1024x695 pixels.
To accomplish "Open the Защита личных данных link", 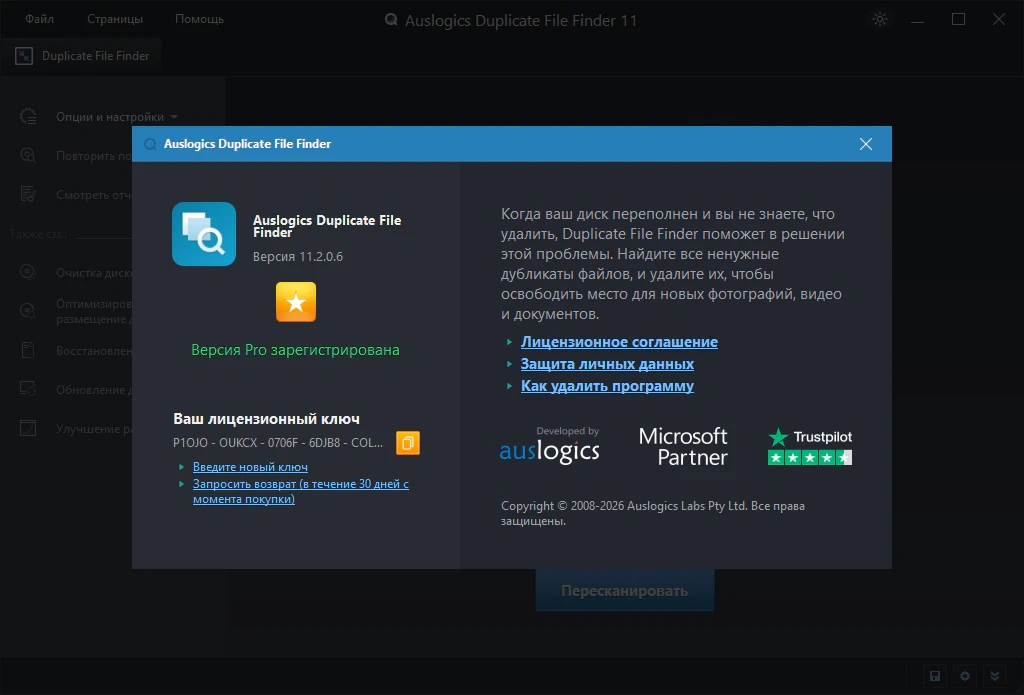I will [x=607, y=364].
